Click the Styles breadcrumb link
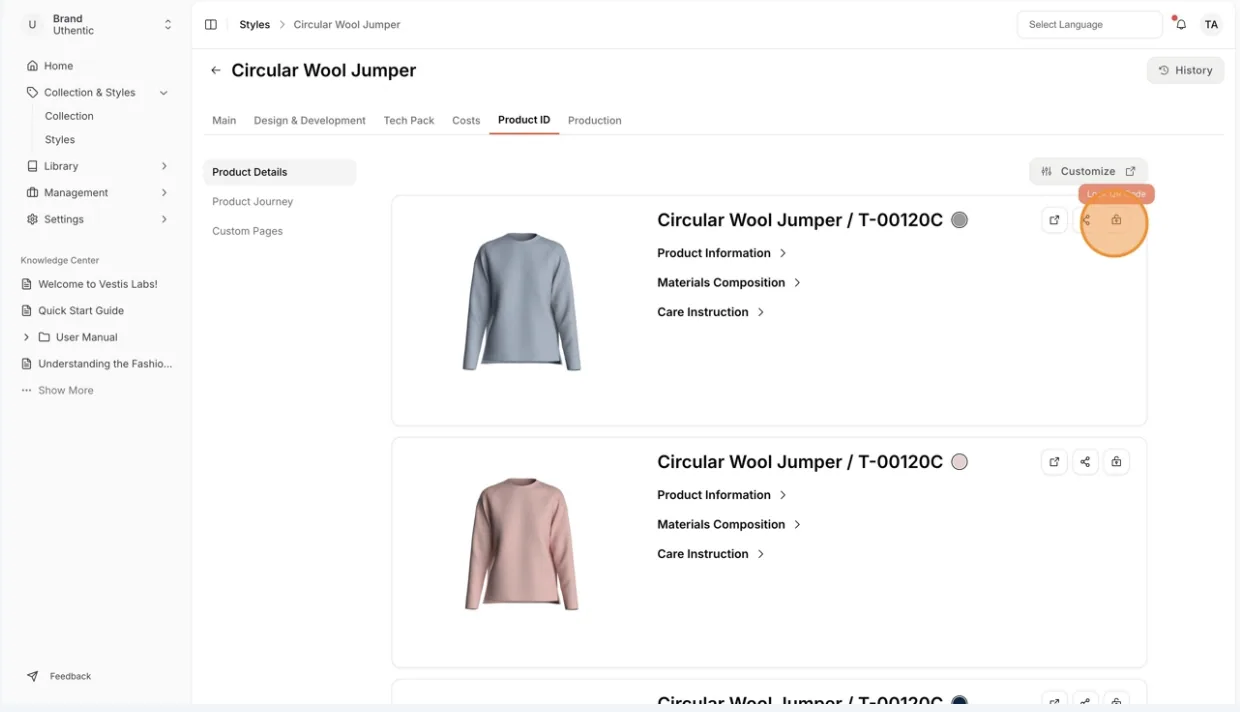The height and width of the screenshot is (712, 1240). tap(255, 25)
